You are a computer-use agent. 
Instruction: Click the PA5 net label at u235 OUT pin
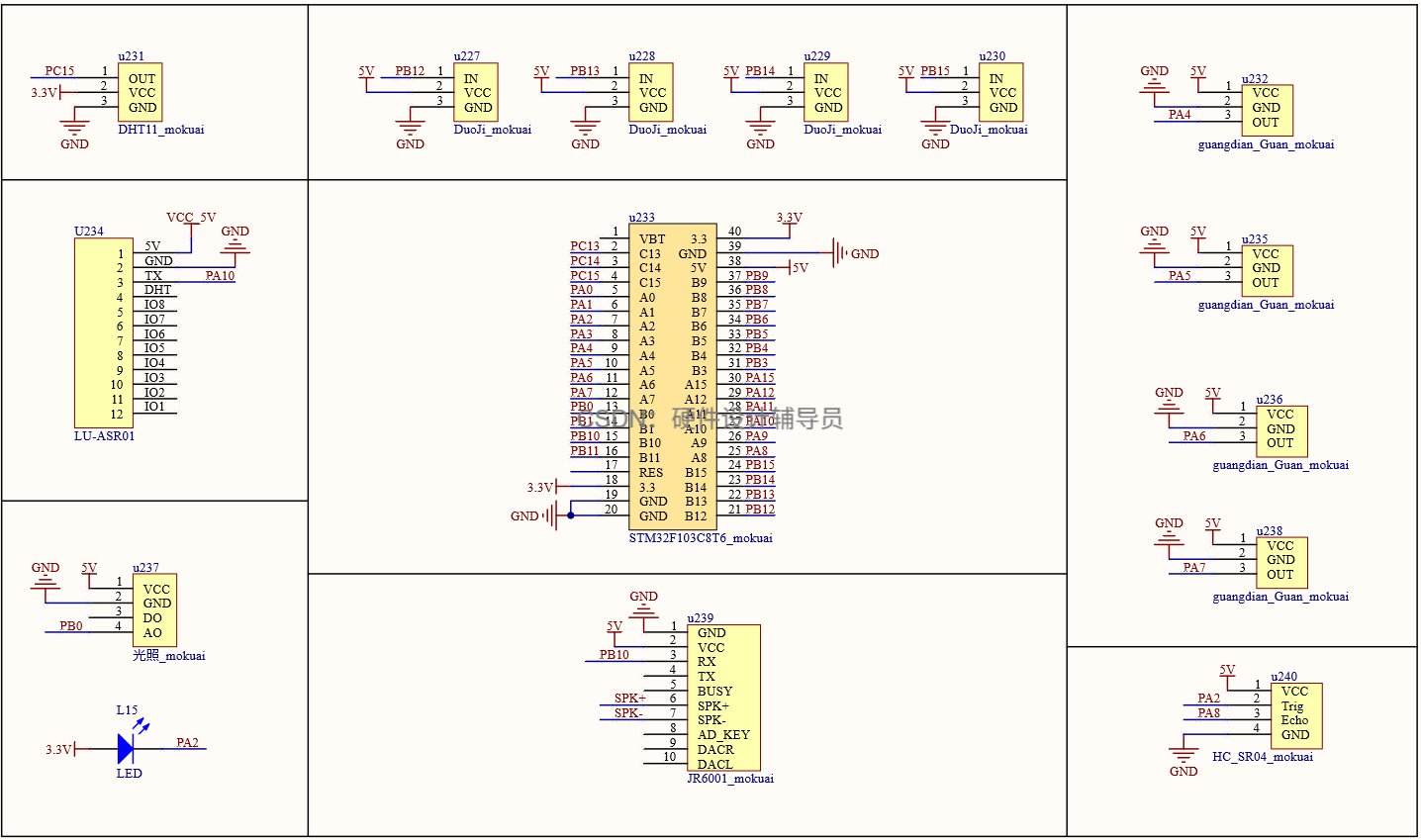click(x=1180, y=276)
